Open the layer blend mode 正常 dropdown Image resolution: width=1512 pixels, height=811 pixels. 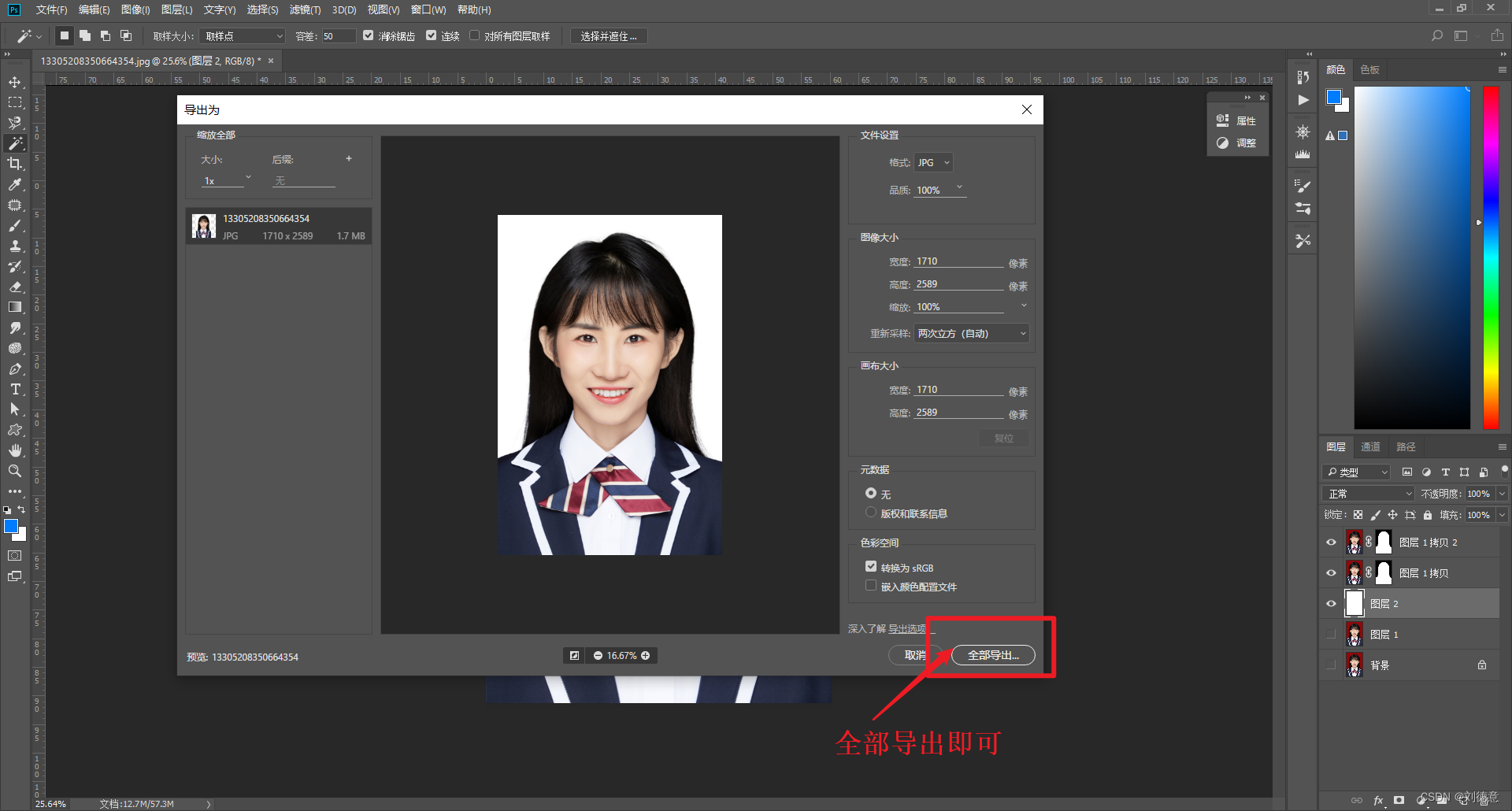(x=1368, y=494)
